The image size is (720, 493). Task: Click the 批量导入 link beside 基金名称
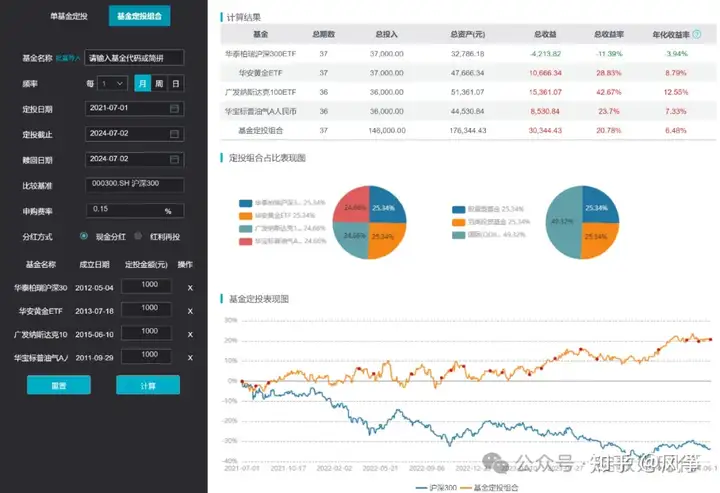[68, 58]
